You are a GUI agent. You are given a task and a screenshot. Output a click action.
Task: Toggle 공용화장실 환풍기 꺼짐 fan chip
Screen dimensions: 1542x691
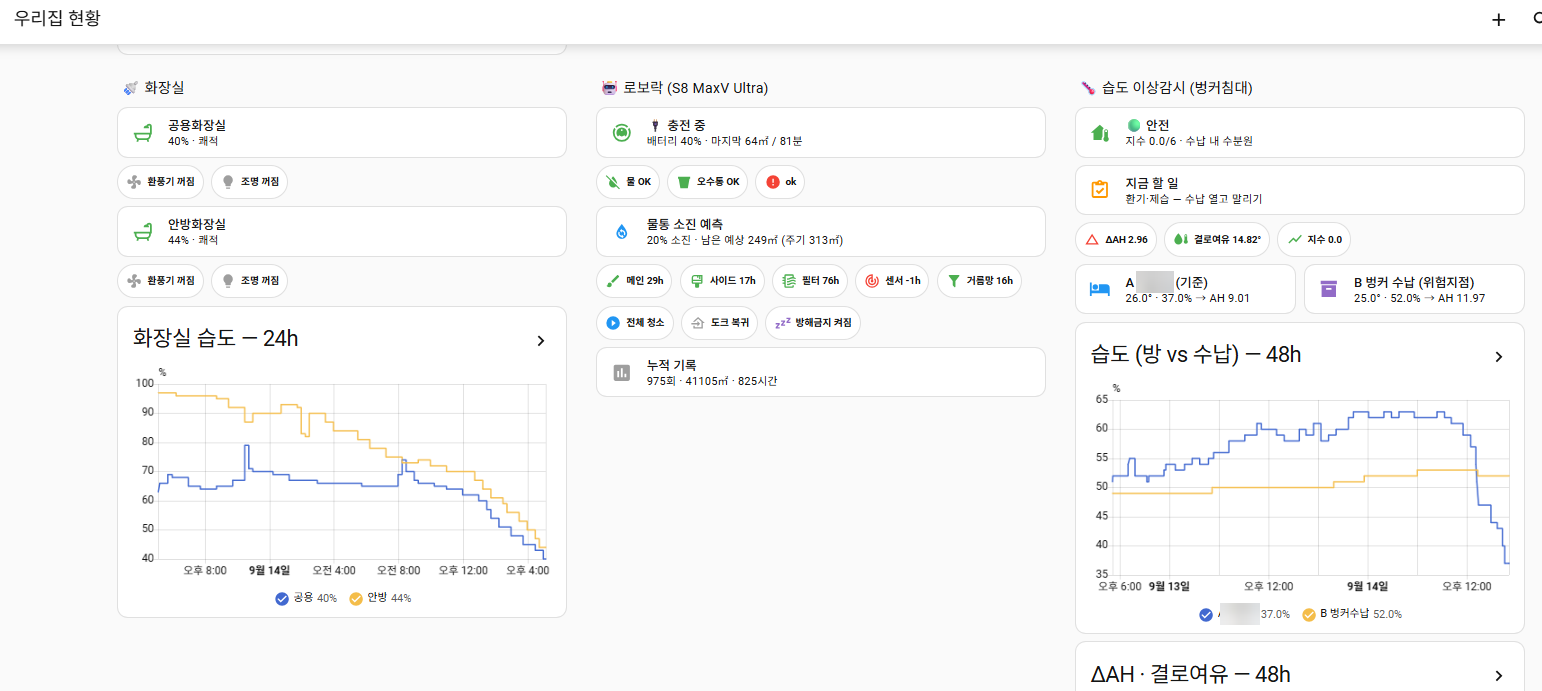coord(160,182)
